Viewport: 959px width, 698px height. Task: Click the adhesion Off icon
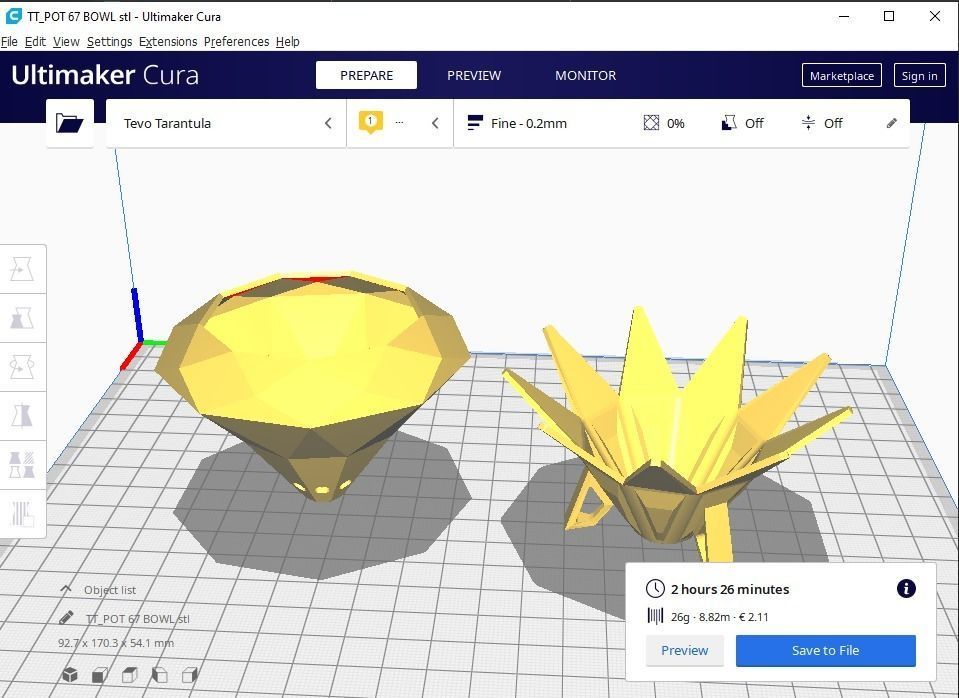tap(808, 123)
